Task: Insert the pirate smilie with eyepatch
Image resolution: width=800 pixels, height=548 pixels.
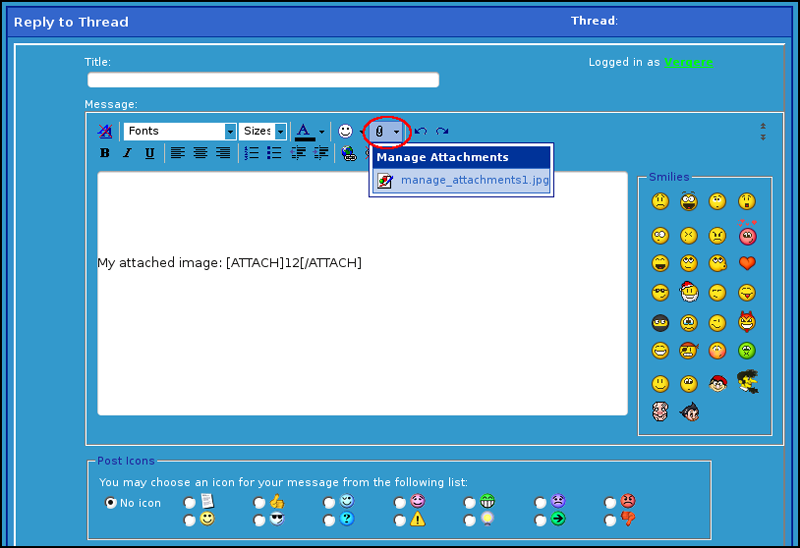Action: tap(689, 351)
